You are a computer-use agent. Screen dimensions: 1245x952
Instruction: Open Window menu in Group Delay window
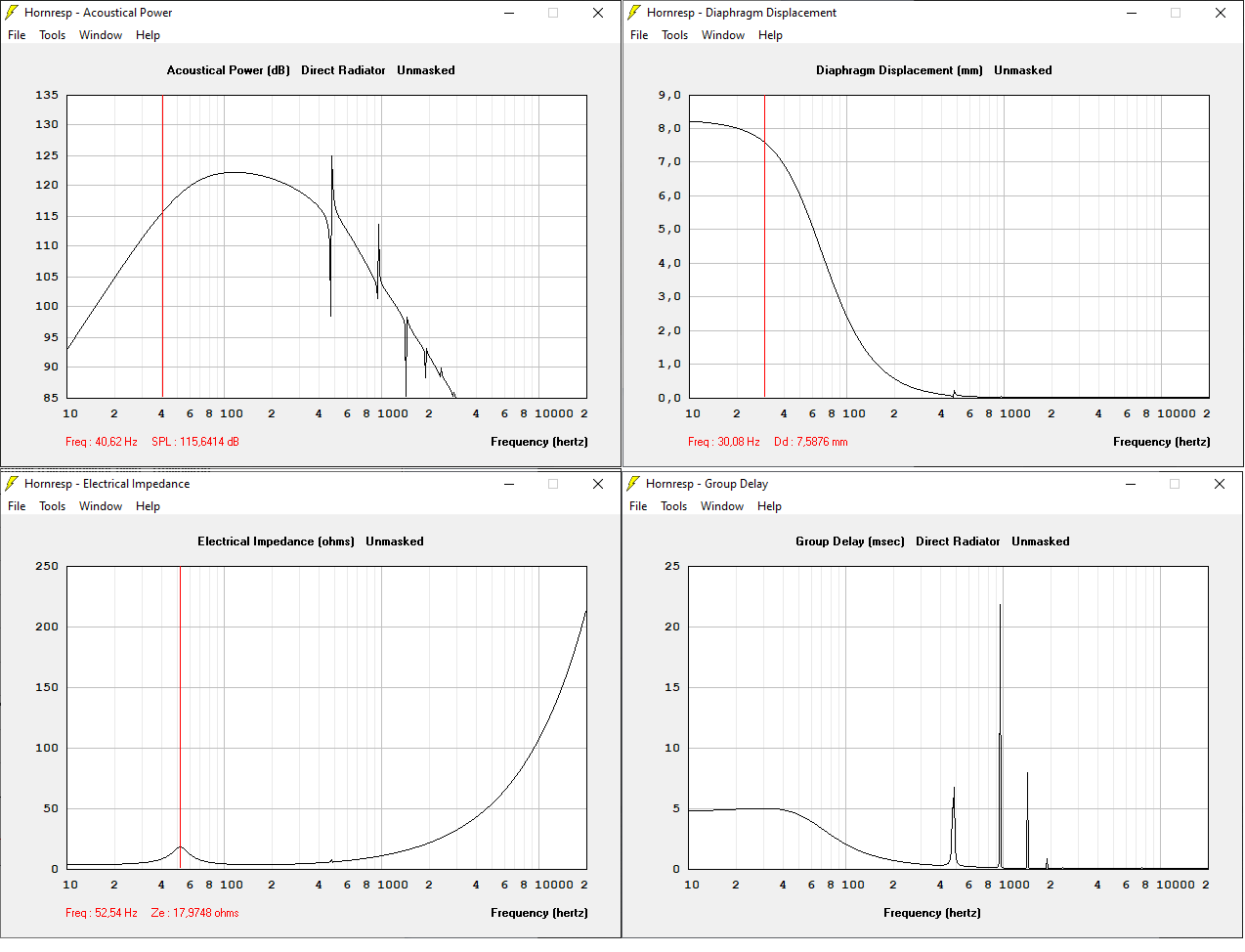(721, 506)
